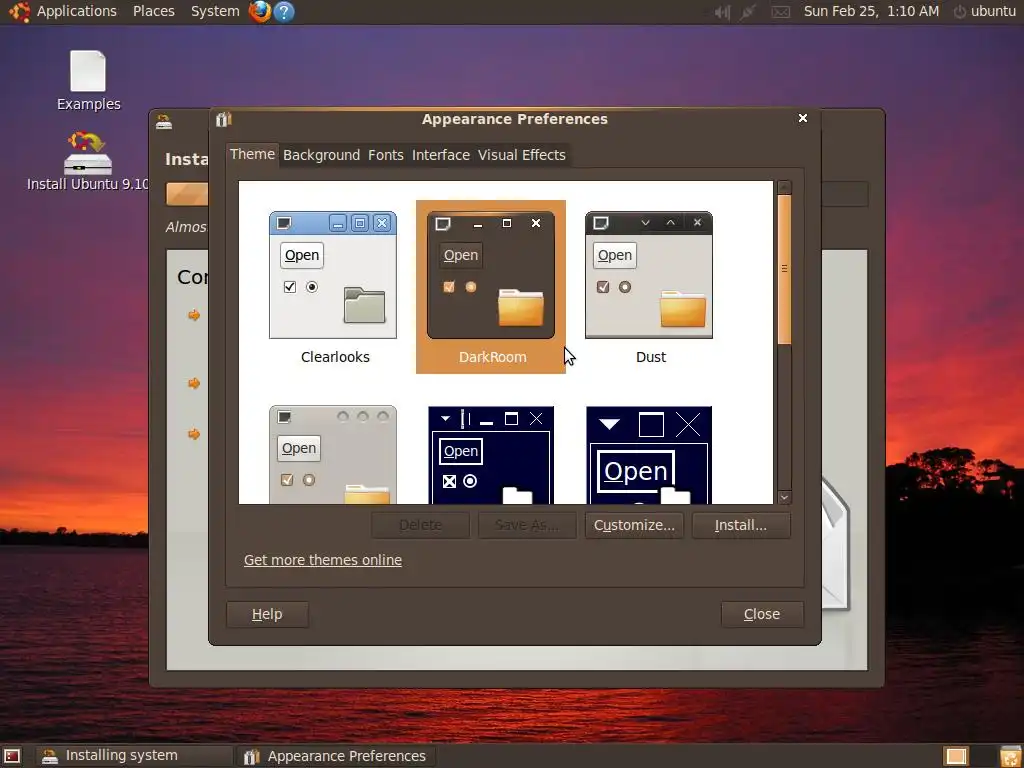Switch to the Background tab
Viewport: 1024px width, 768px height.
pos(321,155)
